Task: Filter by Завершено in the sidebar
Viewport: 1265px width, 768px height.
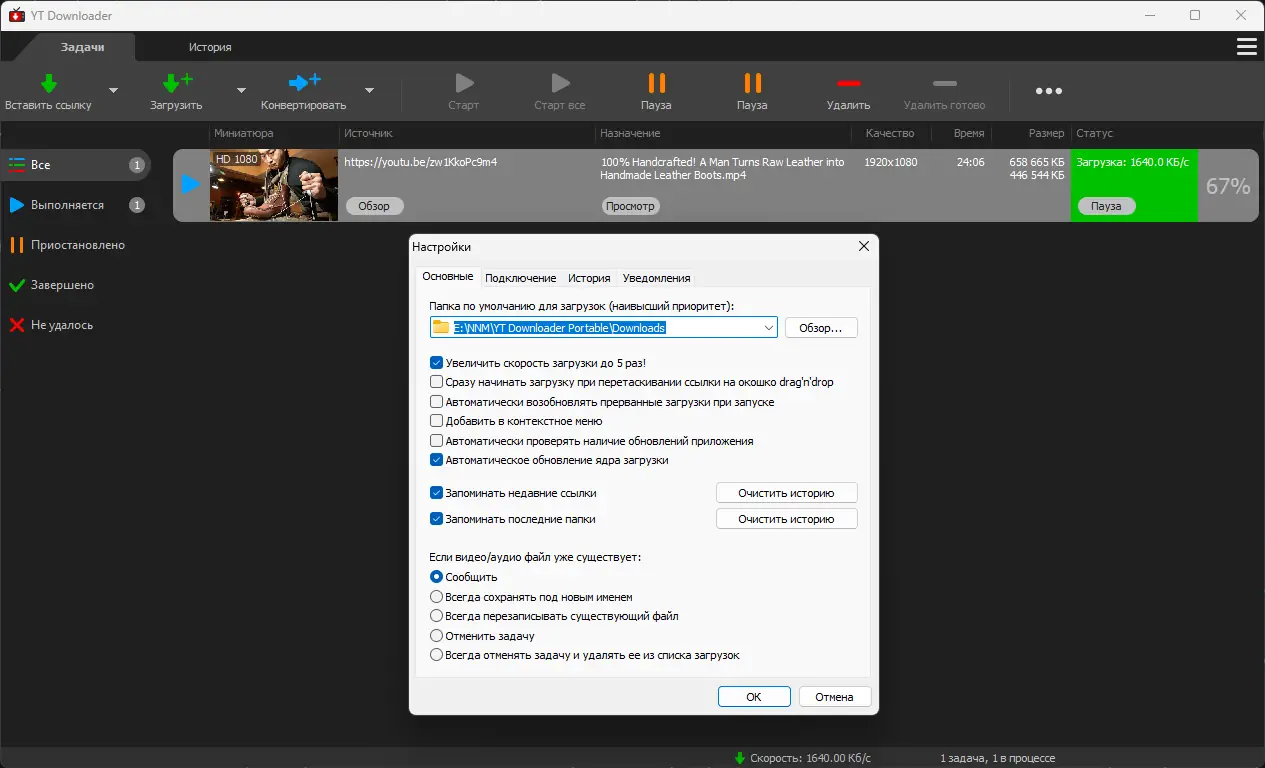Action: (76, 285)
